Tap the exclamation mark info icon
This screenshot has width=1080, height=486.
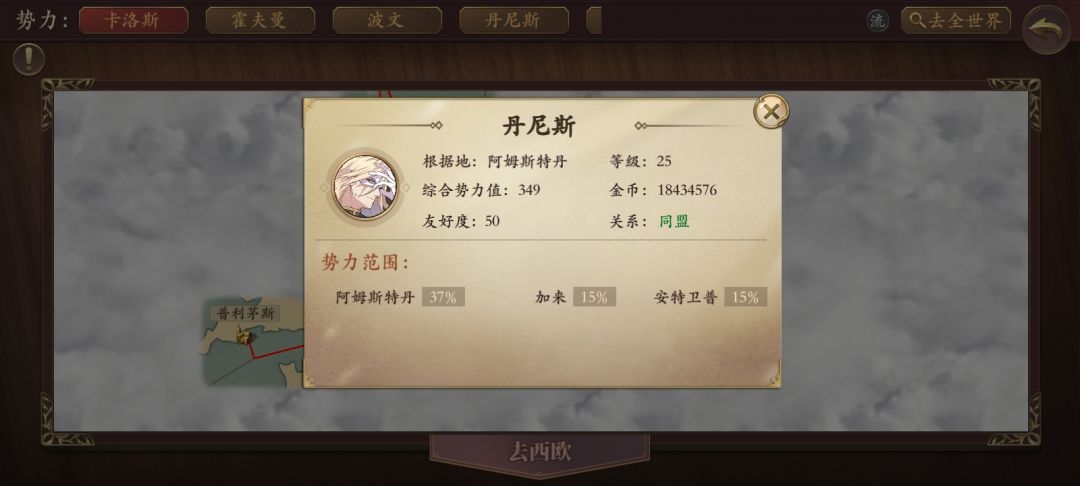click(29, 60)
